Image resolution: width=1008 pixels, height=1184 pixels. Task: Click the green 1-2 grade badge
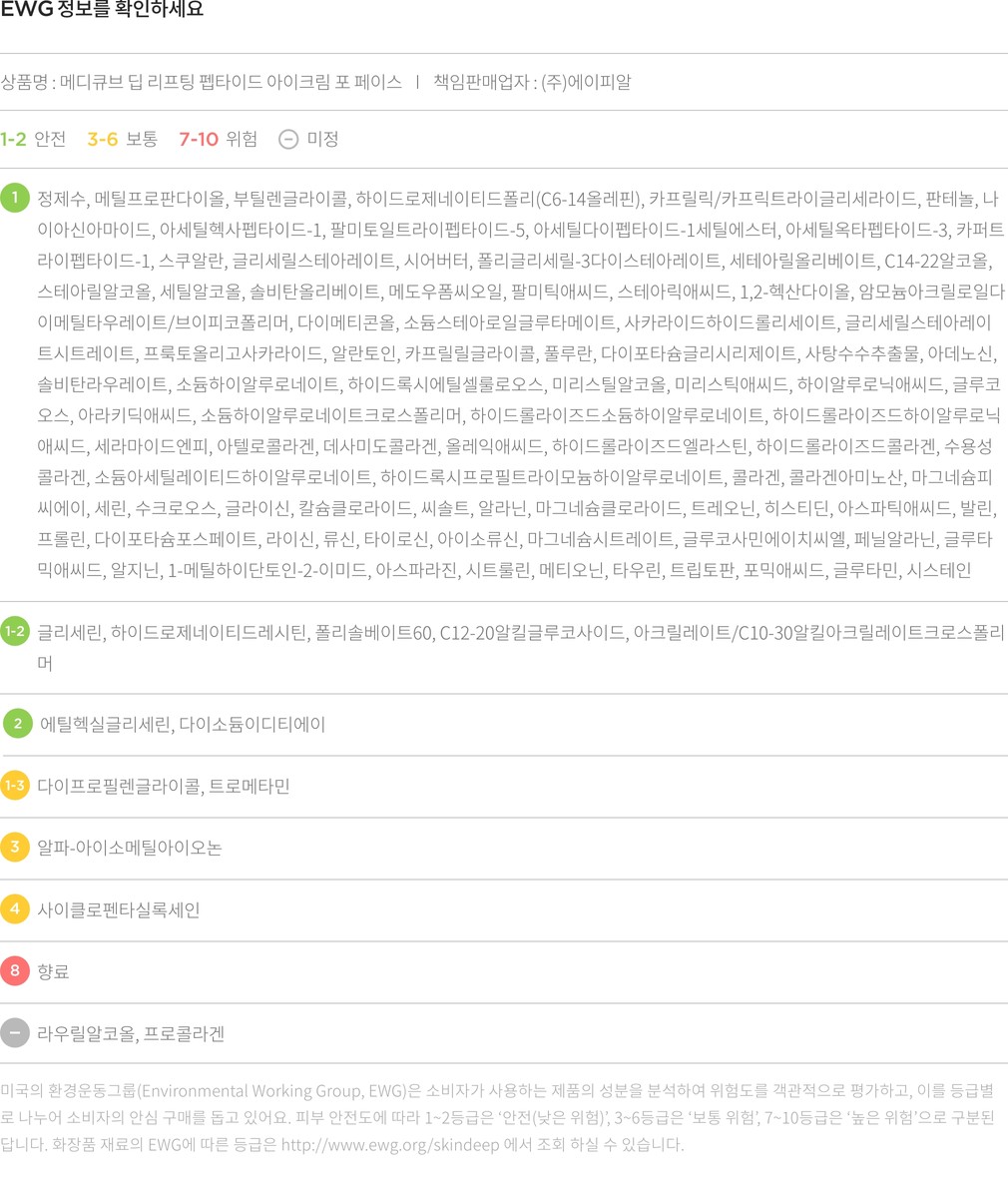click(x=15, y=631)
